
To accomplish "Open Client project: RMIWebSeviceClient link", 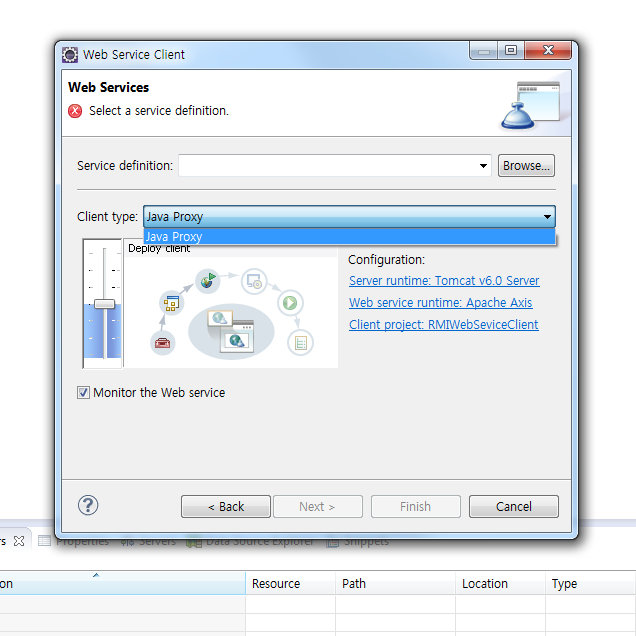I will pyautogui.click(x=443, y=325).
